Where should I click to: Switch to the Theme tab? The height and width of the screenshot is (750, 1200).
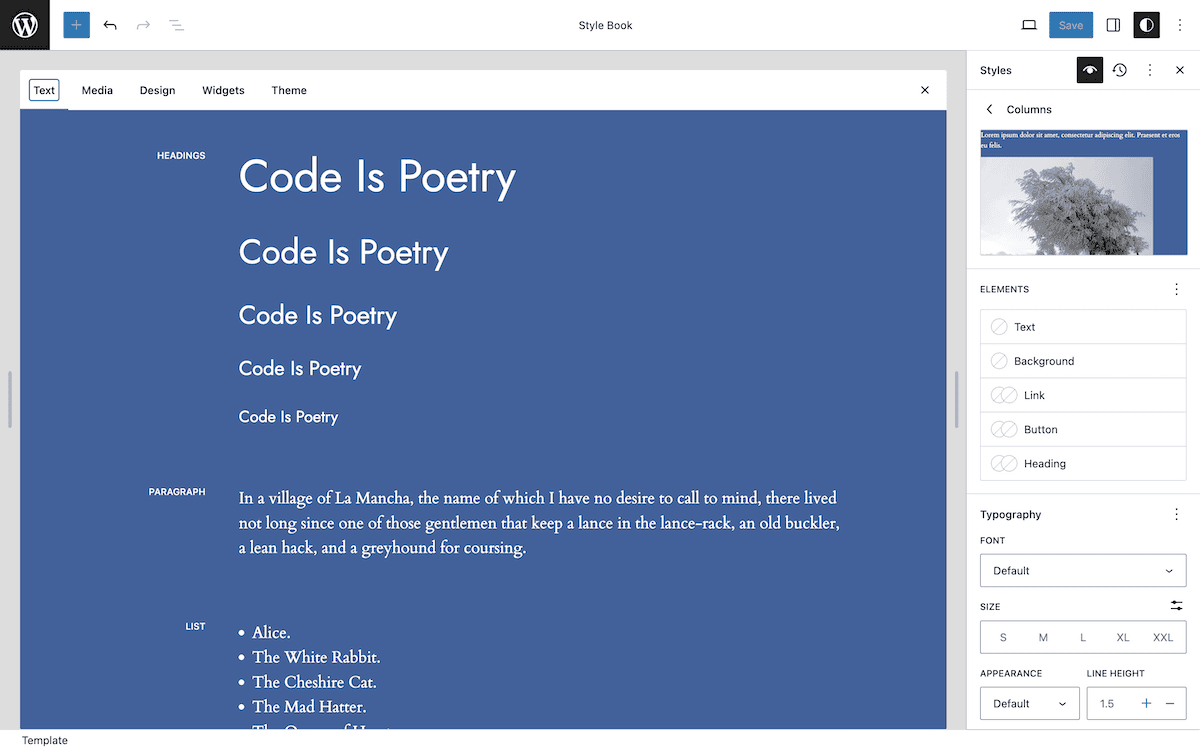pos(289,90)
